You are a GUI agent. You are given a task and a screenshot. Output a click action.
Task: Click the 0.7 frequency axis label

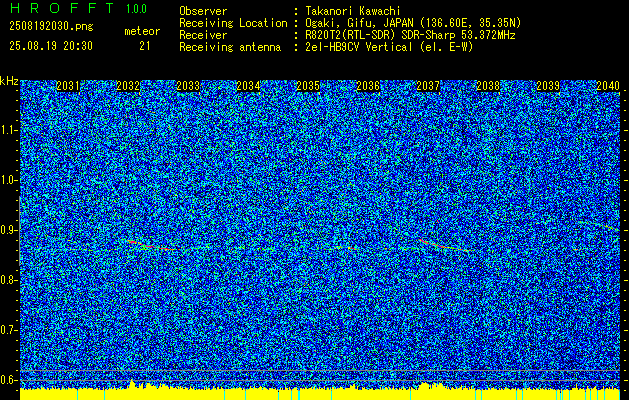point(9,330)
